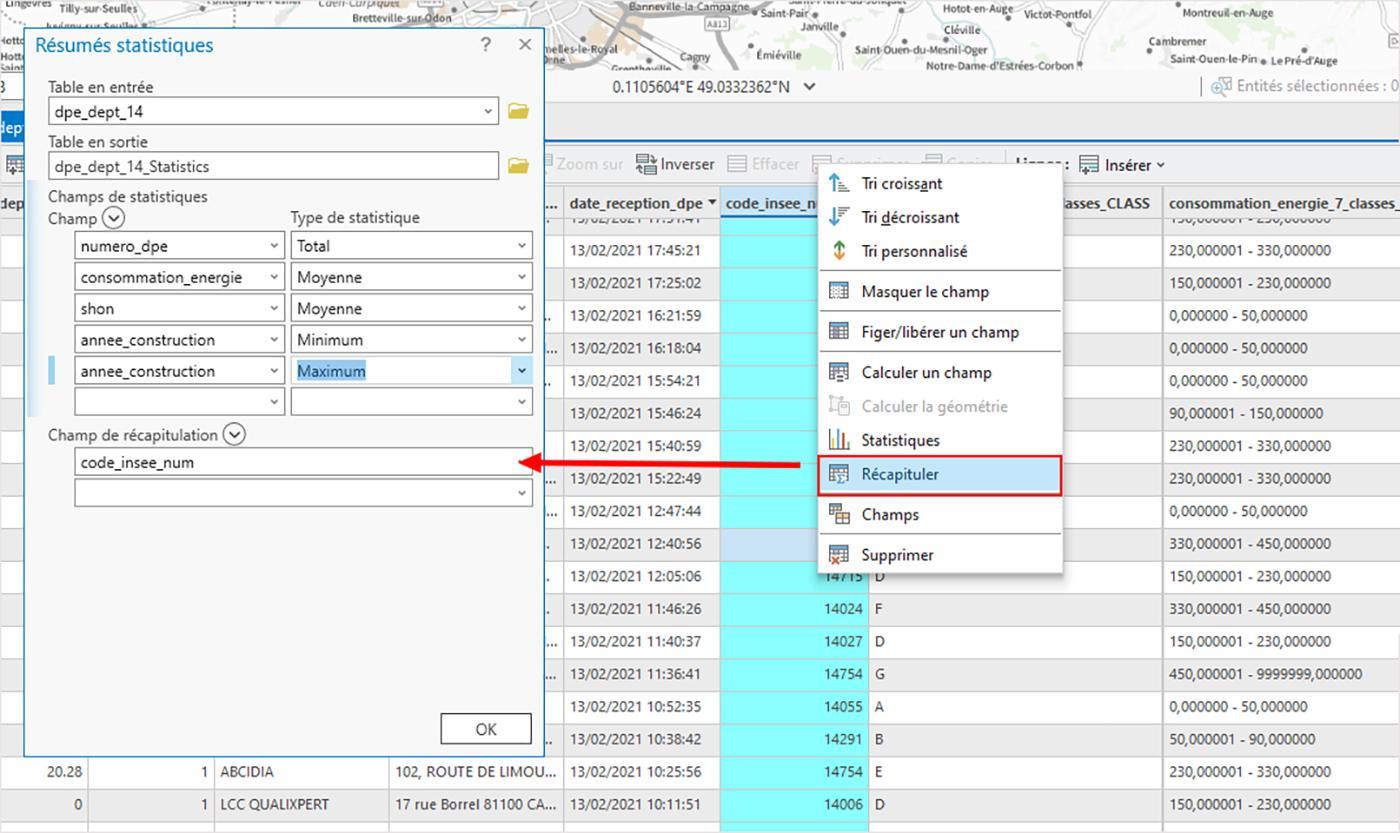Open date_reception_dpe column sort arrow
Image resolution: width=1400 pixels, height=833 pixels.
(712, 203)
